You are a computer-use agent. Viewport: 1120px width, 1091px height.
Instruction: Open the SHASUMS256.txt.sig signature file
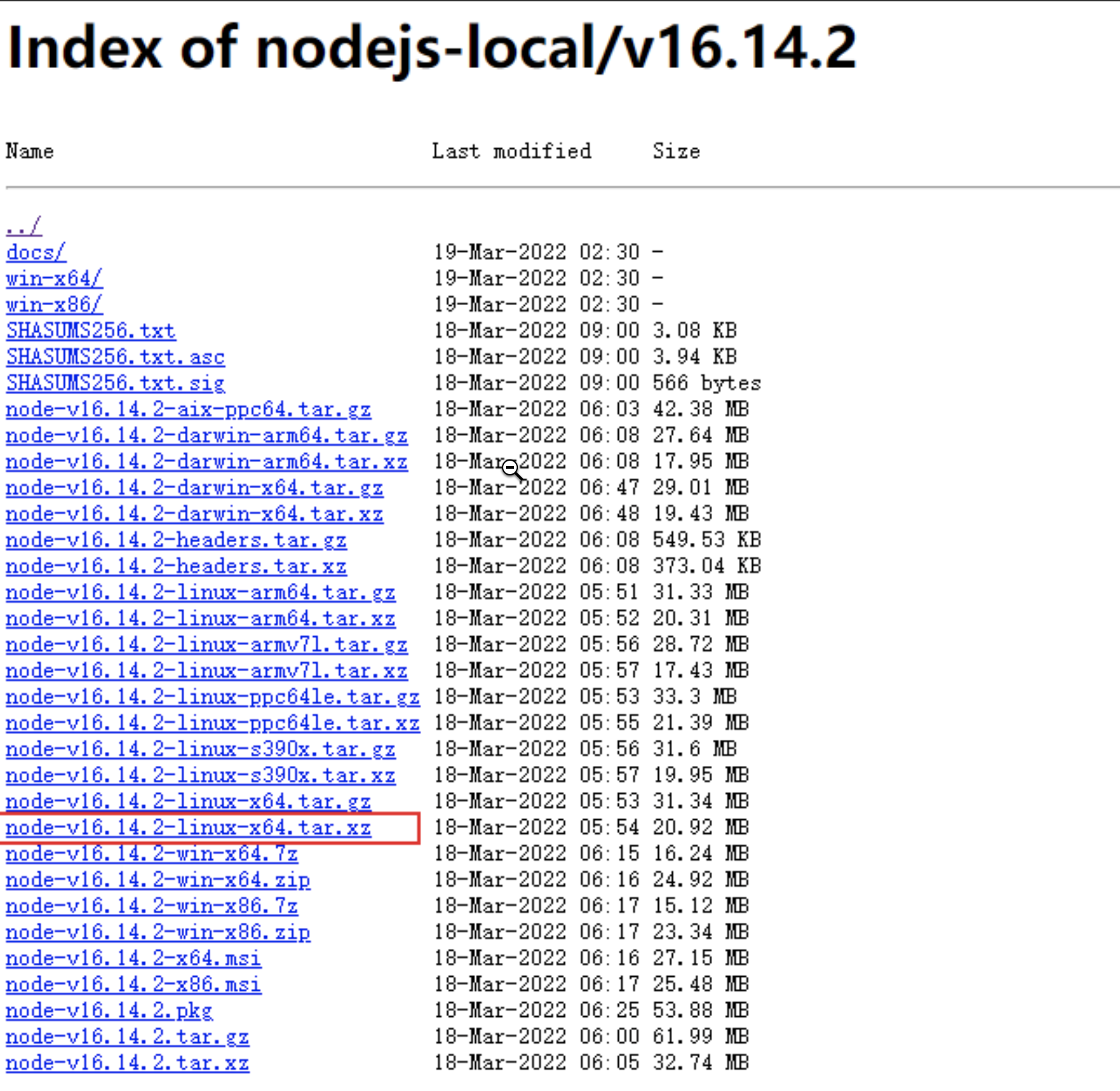tap(115, 383)
